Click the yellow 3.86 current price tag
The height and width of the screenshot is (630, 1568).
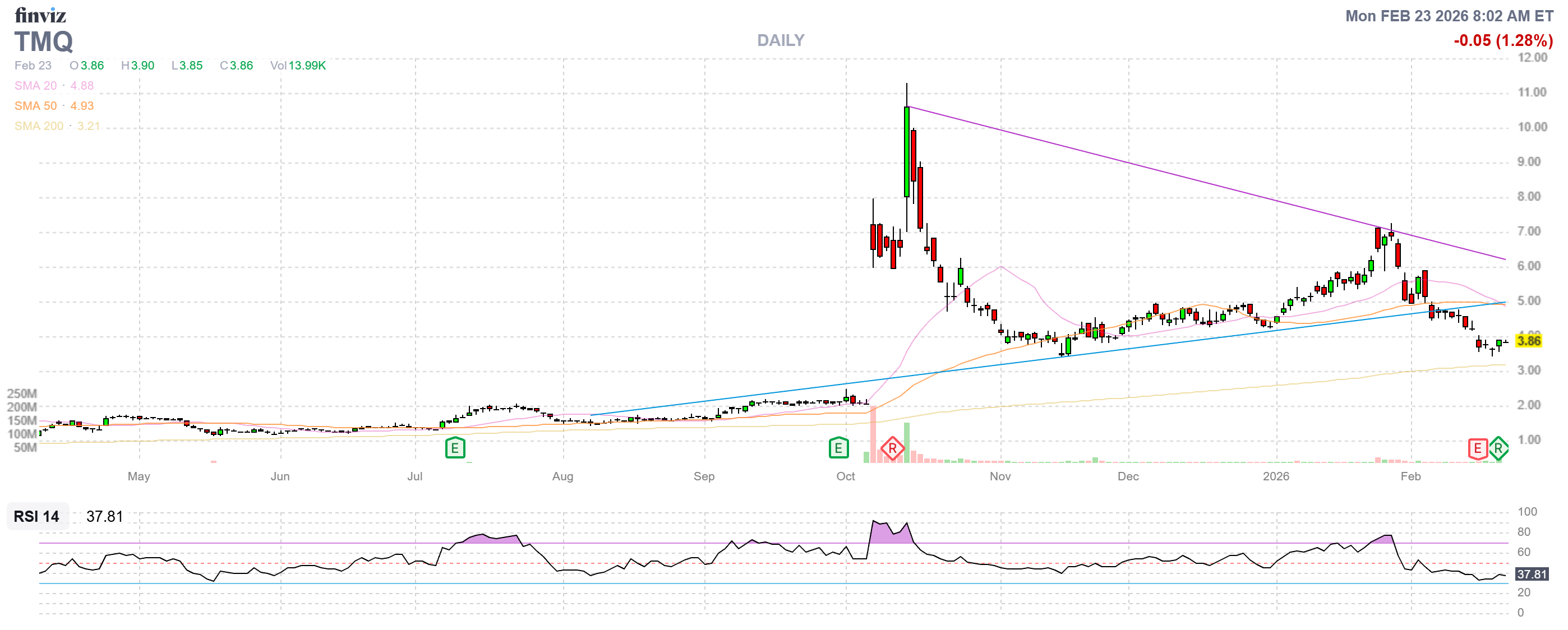point(1528,341)
